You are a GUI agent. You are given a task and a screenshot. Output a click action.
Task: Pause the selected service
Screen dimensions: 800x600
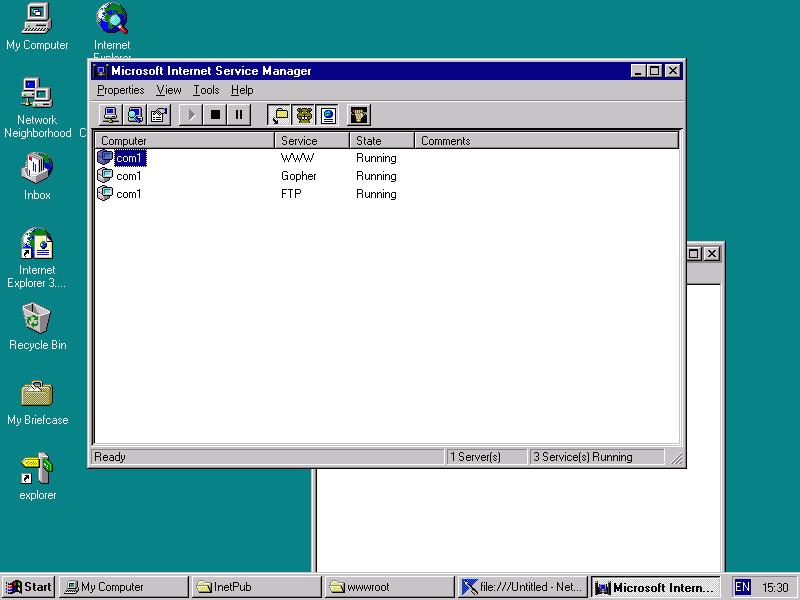(239, 115)
